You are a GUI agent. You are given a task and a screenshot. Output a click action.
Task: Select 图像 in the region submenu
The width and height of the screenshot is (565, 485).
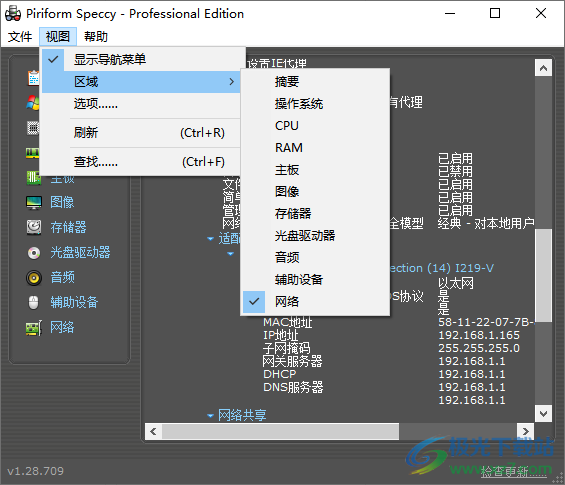tap(315, 192)
